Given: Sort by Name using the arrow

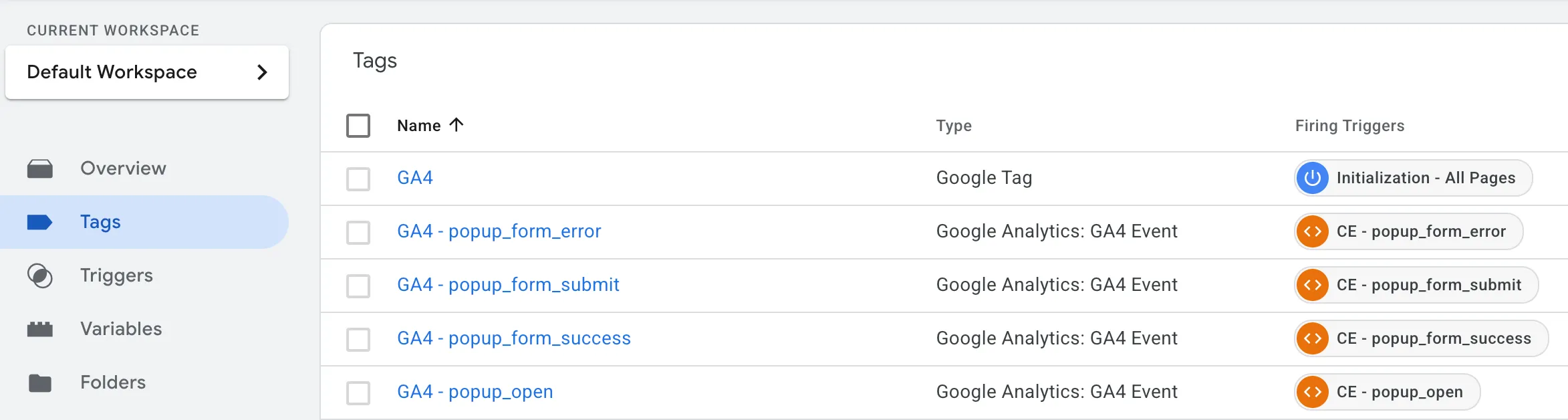Looking at the screenshot, I should pos(456,125).
